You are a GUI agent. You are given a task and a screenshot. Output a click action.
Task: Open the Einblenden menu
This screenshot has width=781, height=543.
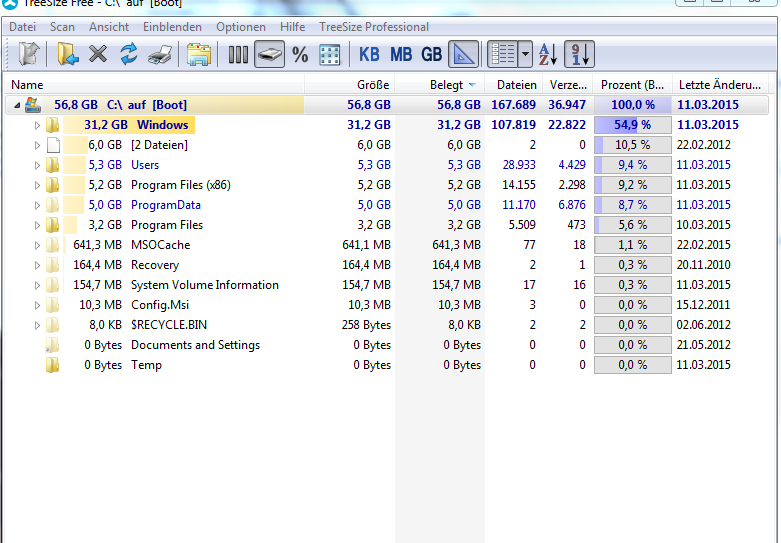tap(172, 27)
